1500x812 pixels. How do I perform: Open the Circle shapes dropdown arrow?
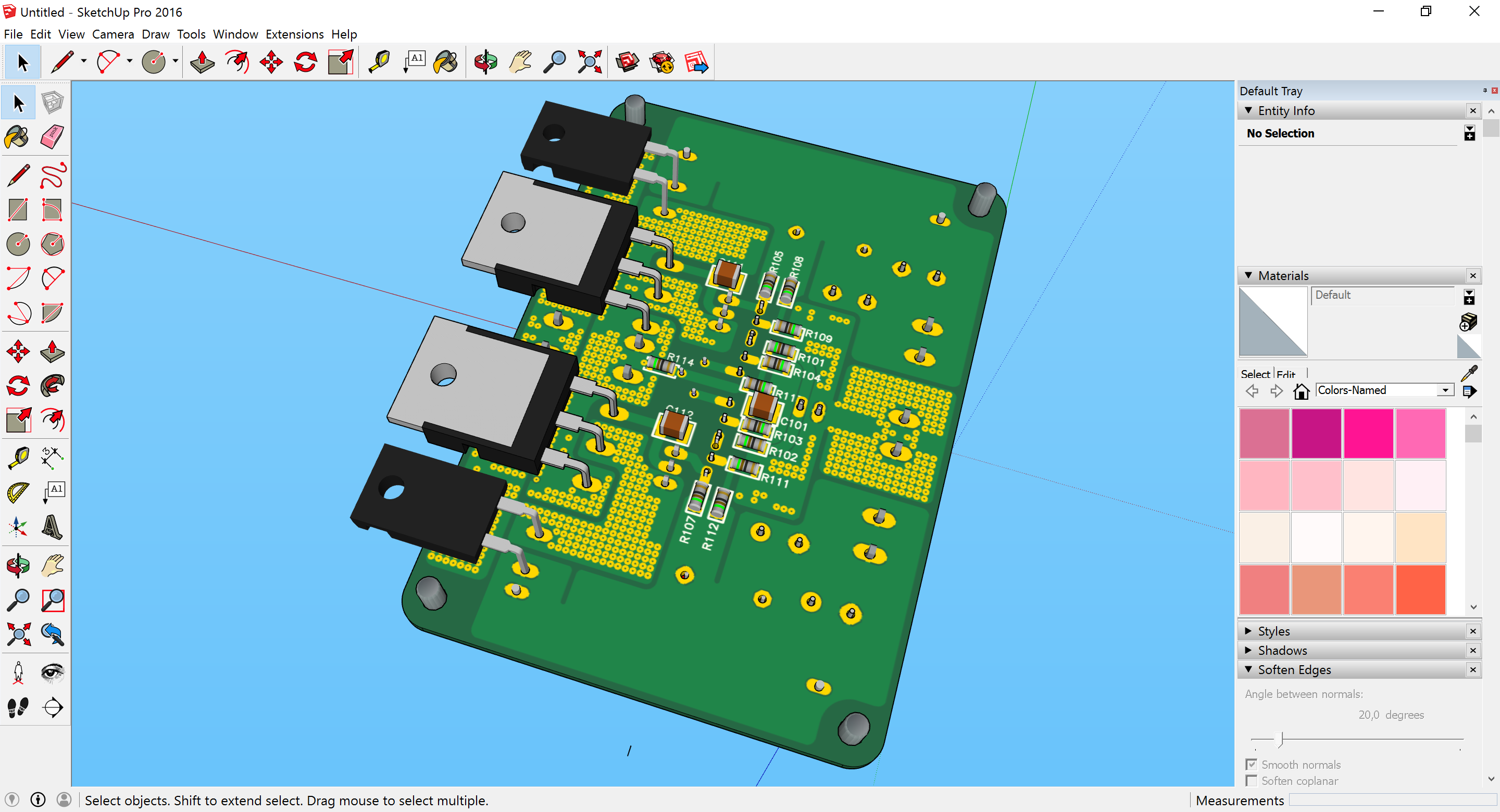click(x=176, y=61)
